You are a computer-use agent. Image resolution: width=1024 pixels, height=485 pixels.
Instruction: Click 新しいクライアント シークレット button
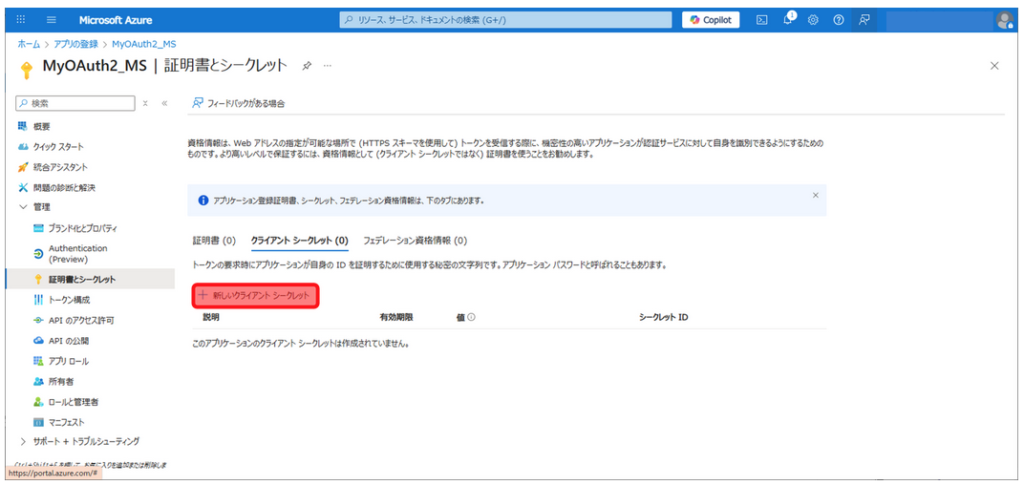[x=257, y=296]
